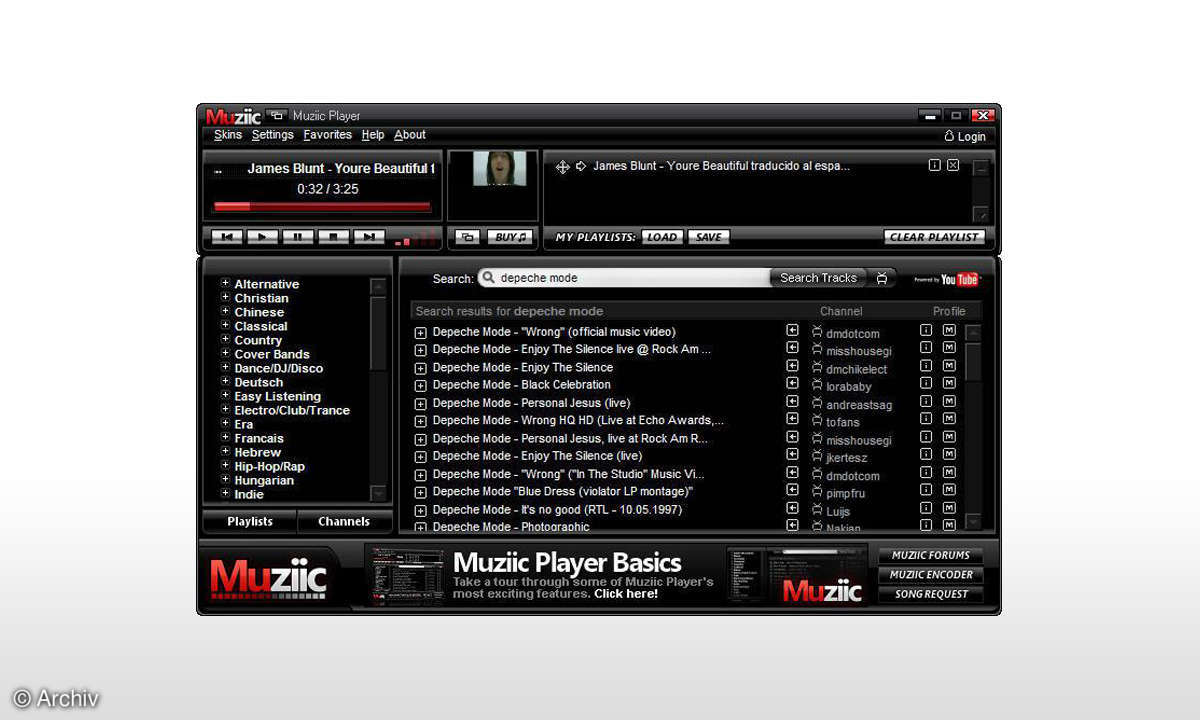Click the pimpfru channel name

click(846, 494)
